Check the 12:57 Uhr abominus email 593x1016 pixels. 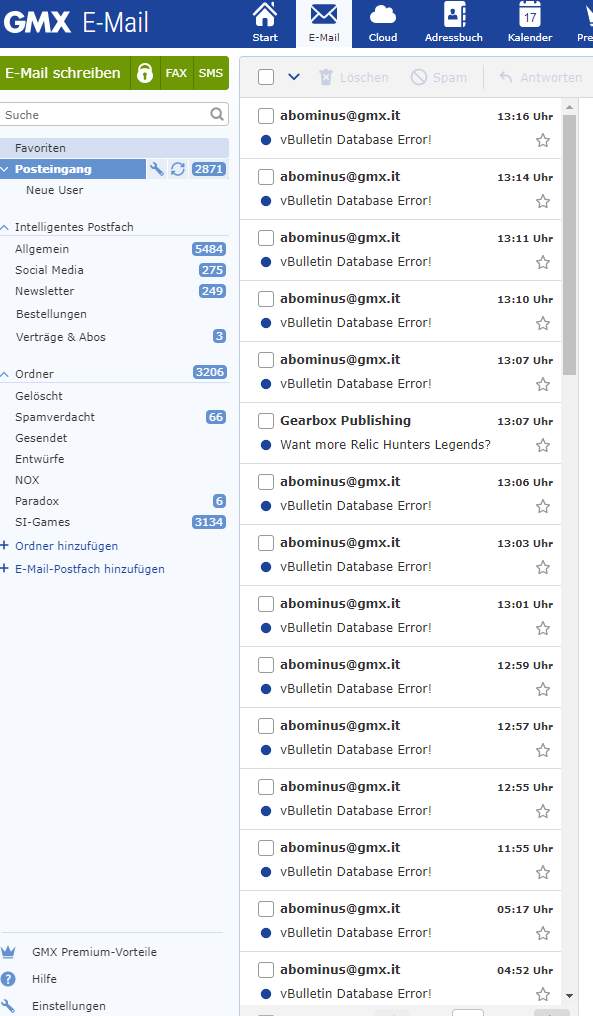pyautogui.click(x=266, y=726)
